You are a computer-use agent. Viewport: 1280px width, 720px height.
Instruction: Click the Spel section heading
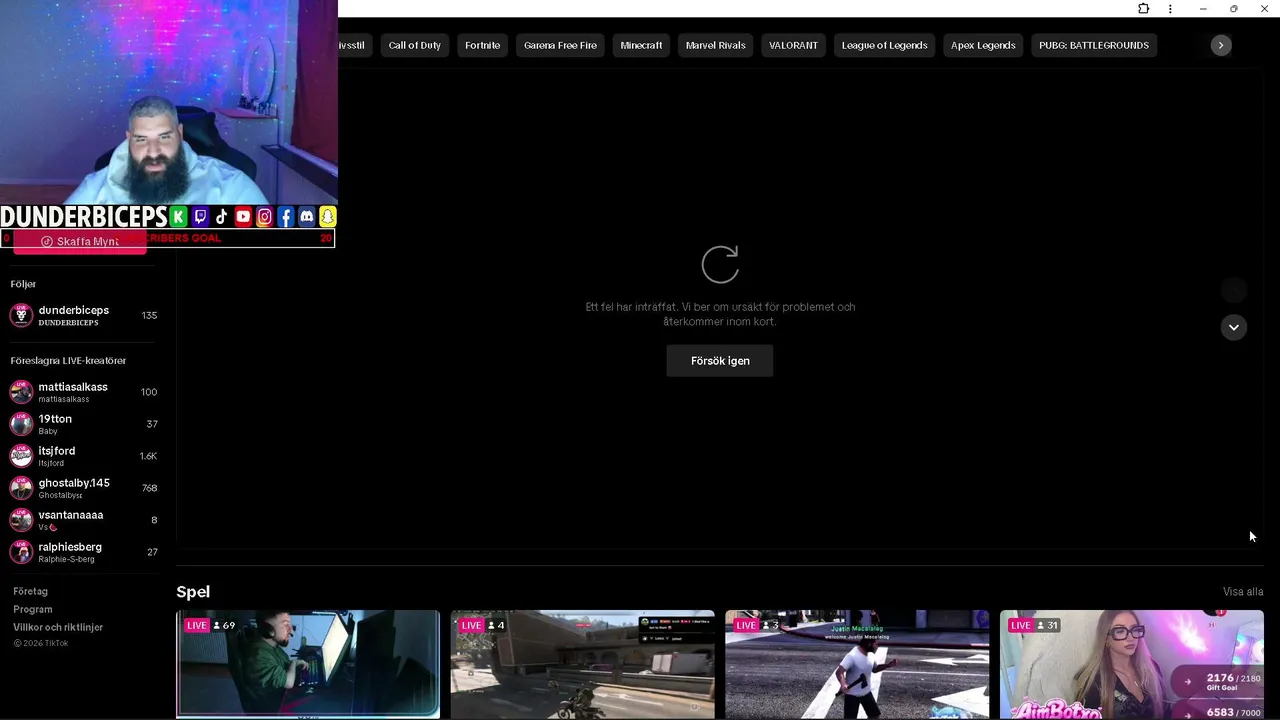pyautogui.click(x=193, y=592)
